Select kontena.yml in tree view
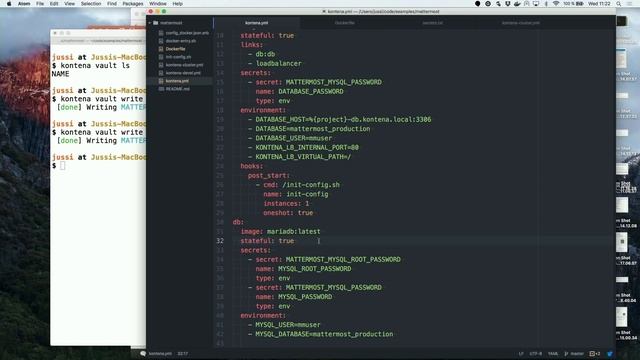The height and width of the screenshot is (360, 640). 177,81
